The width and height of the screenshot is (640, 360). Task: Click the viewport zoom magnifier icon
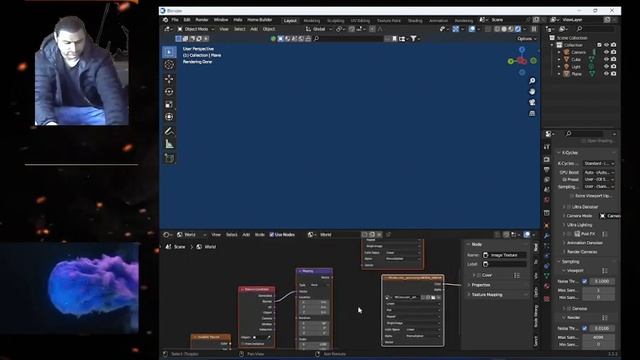point(532,81)
